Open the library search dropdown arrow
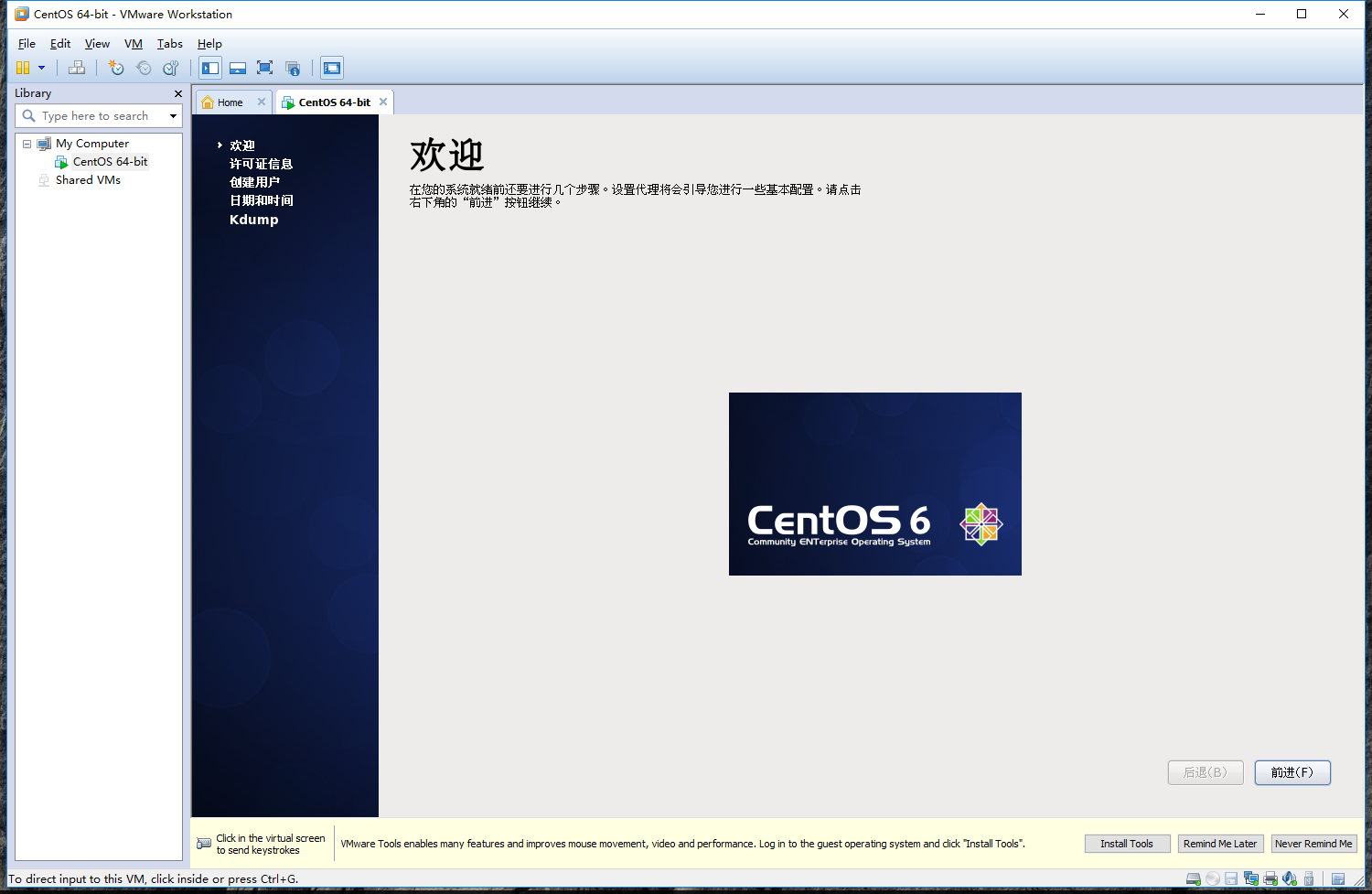The width and height of the screenshot is (1372, 894). click(x=173, y=116)
